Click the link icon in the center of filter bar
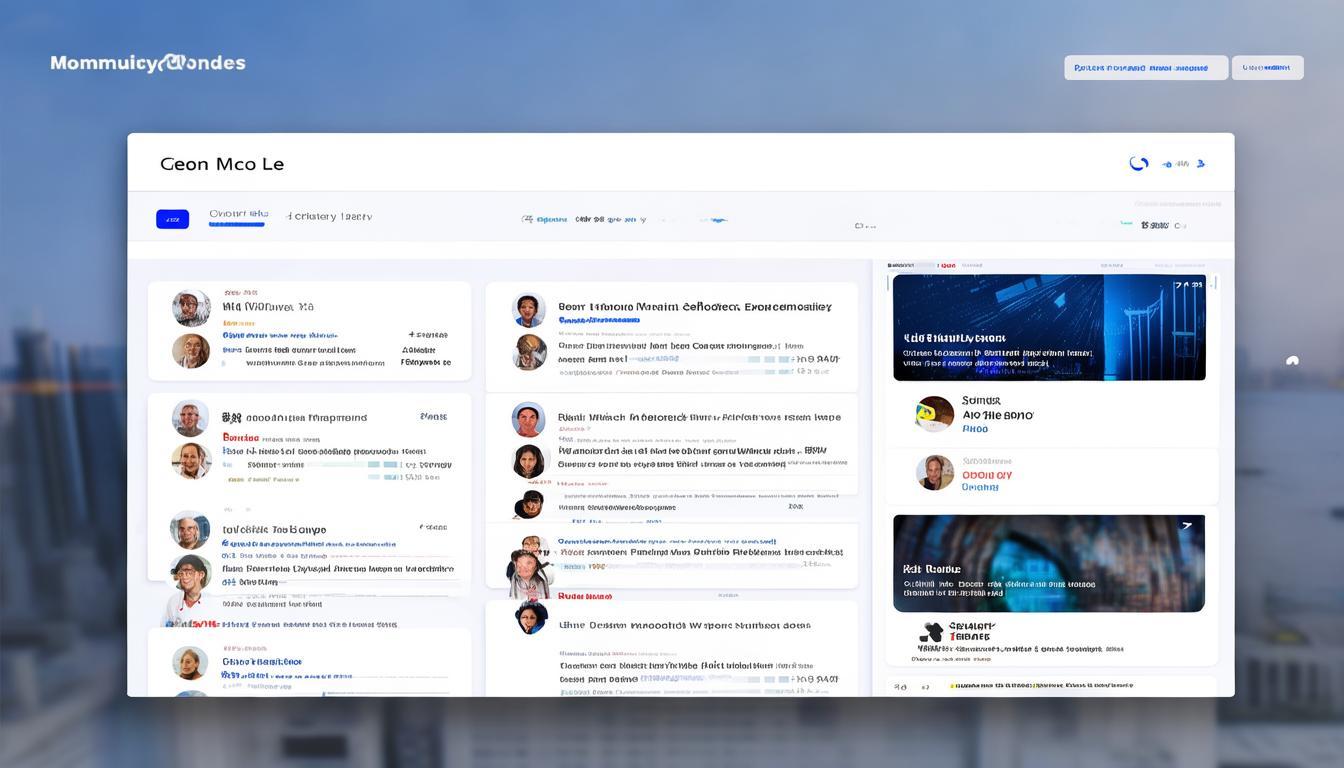The width and height of the screenshot is (1344, 768). (x=527, y=219)
